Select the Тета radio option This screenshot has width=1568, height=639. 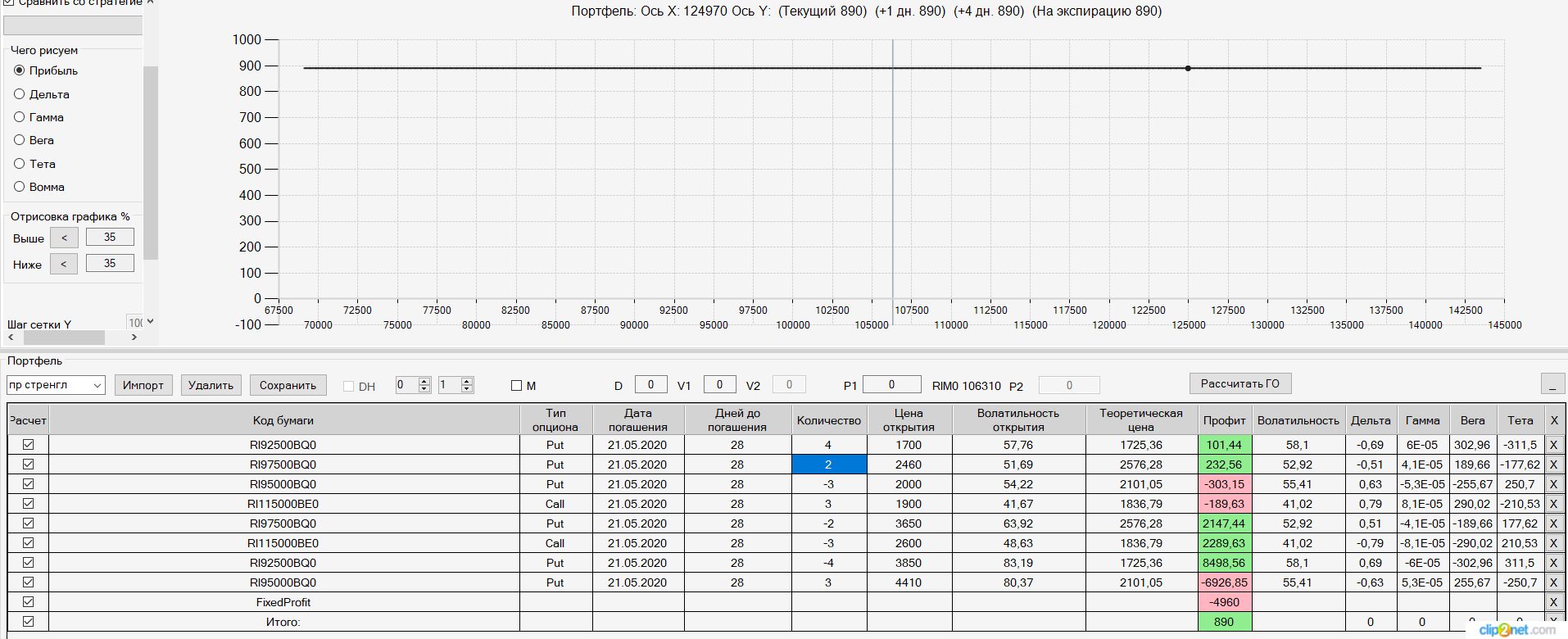[x=20, y=164]
